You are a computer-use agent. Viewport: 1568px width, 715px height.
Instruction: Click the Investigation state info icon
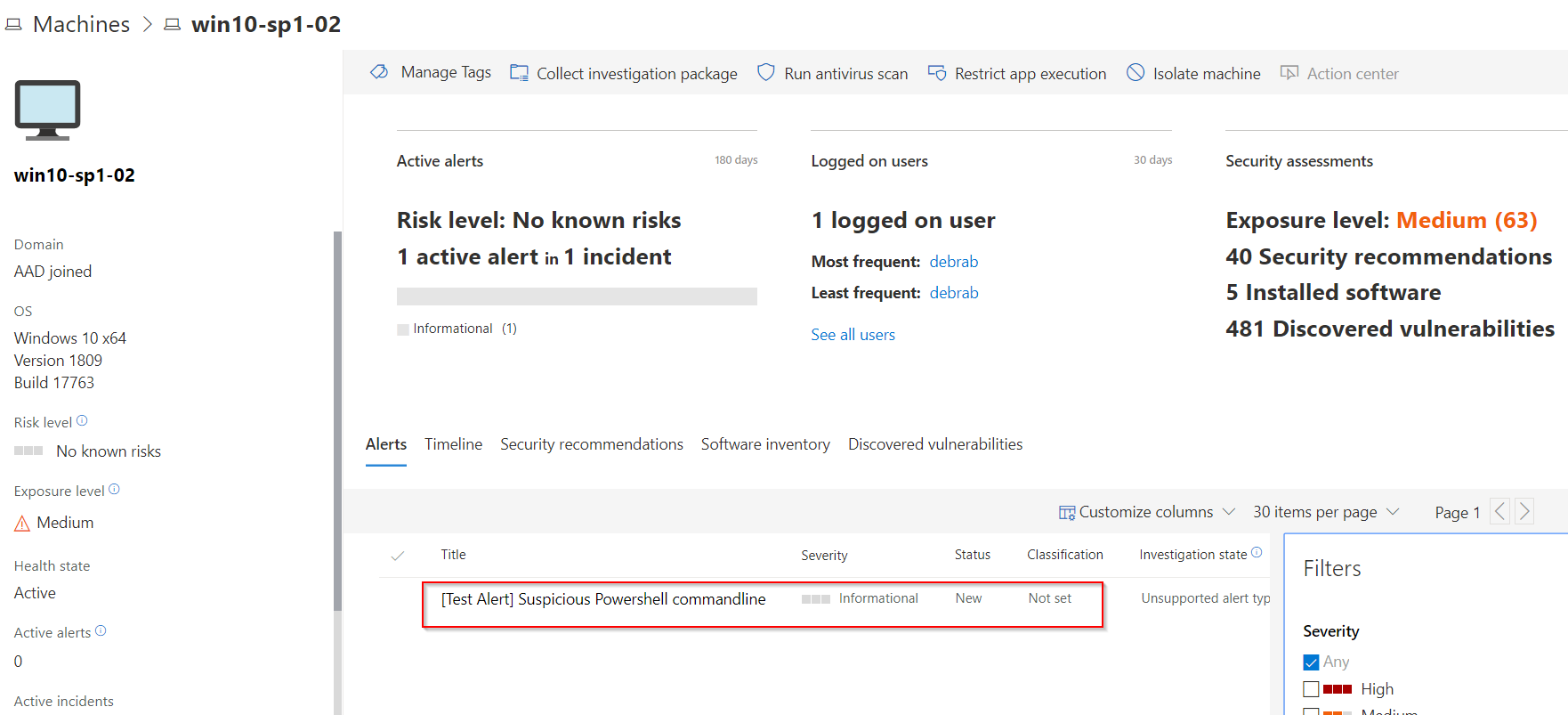click(1257, 553)
